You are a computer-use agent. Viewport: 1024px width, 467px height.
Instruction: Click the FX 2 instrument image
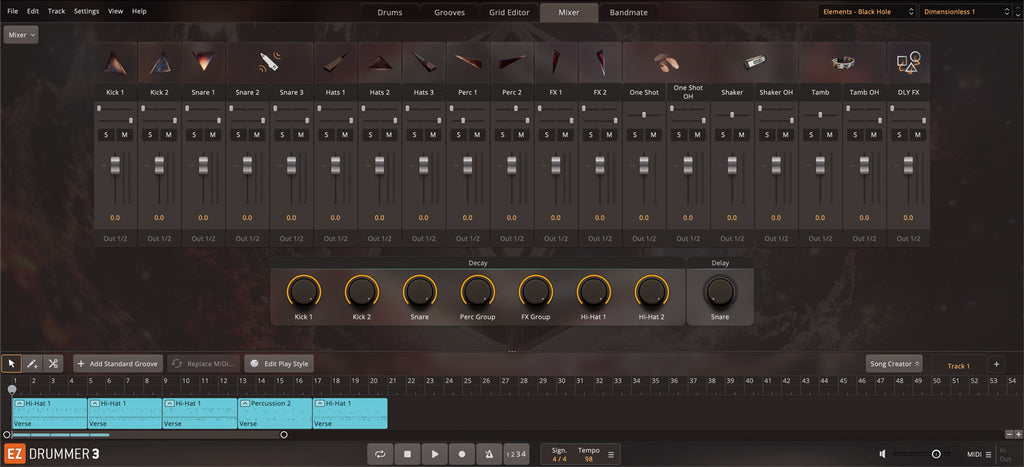coord(600,62)
